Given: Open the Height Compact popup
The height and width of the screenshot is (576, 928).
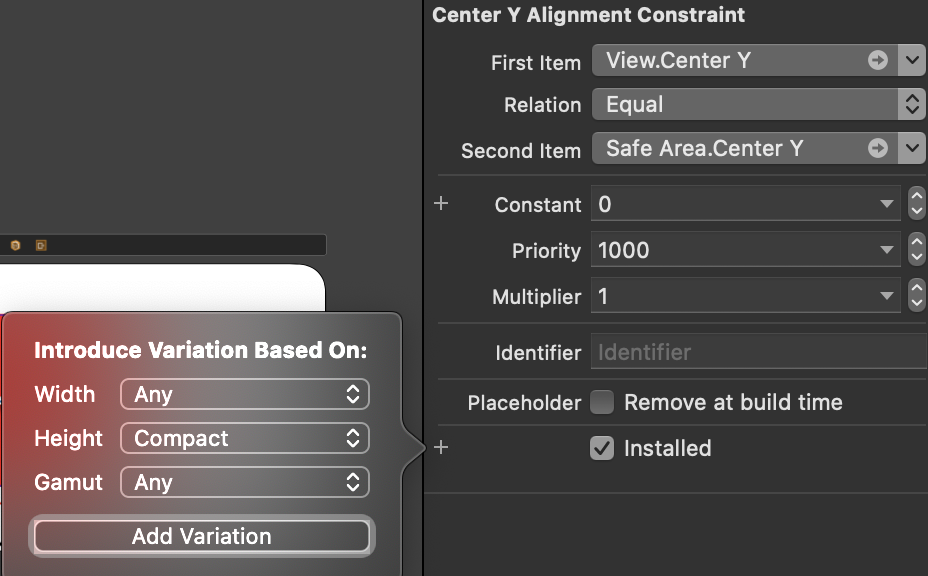Looking at the screenshot, I should (x=245, y=438).
